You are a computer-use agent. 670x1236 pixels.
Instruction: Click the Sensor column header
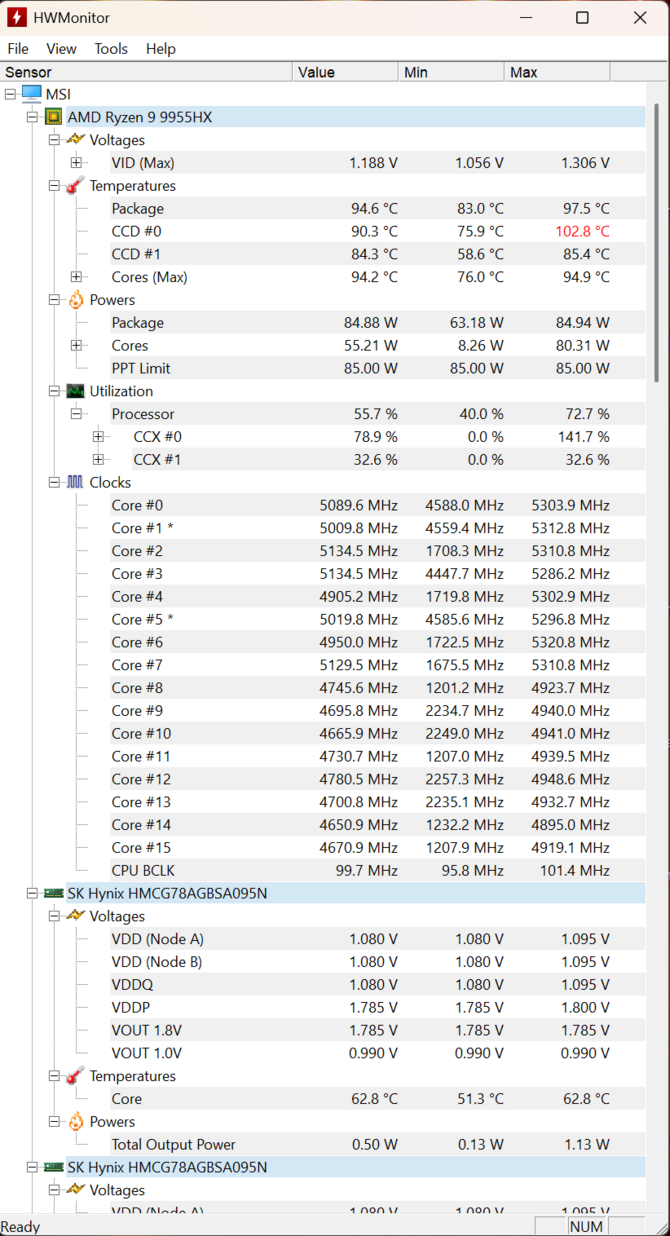(x=146, y=72)
